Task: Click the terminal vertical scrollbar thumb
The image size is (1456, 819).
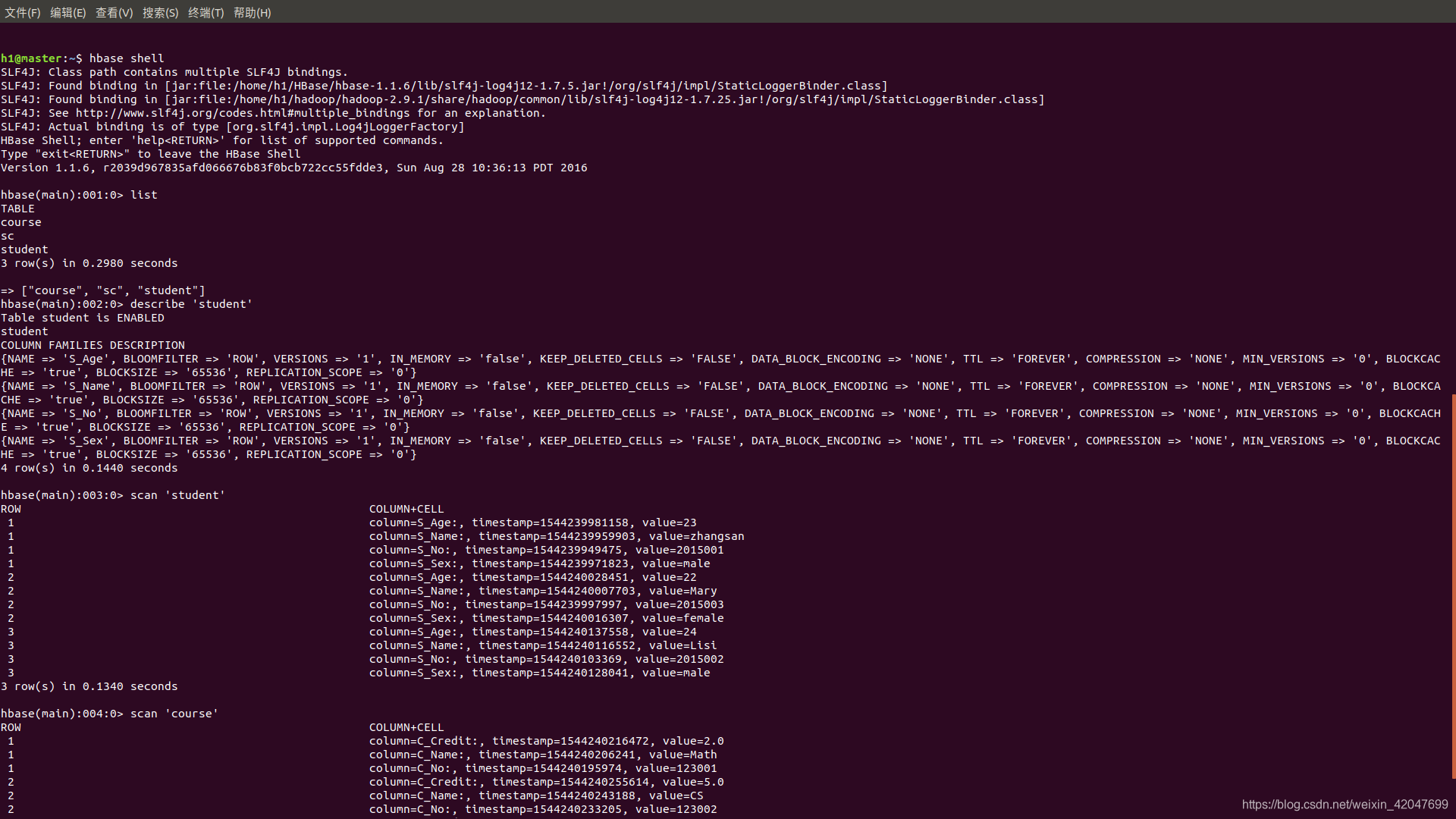Action: [1453, 586]
